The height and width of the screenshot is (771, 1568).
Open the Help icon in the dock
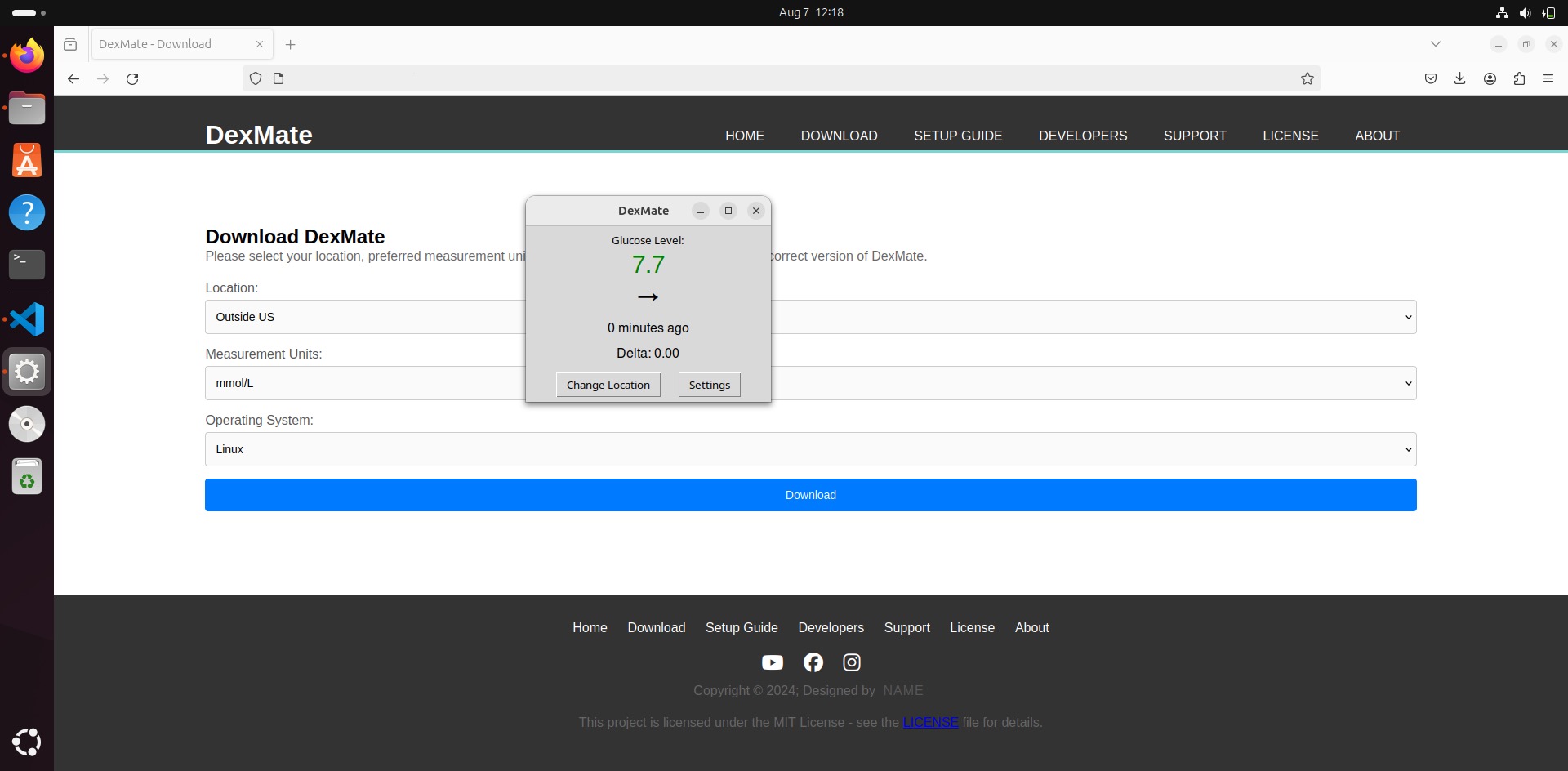click(27, 212)
